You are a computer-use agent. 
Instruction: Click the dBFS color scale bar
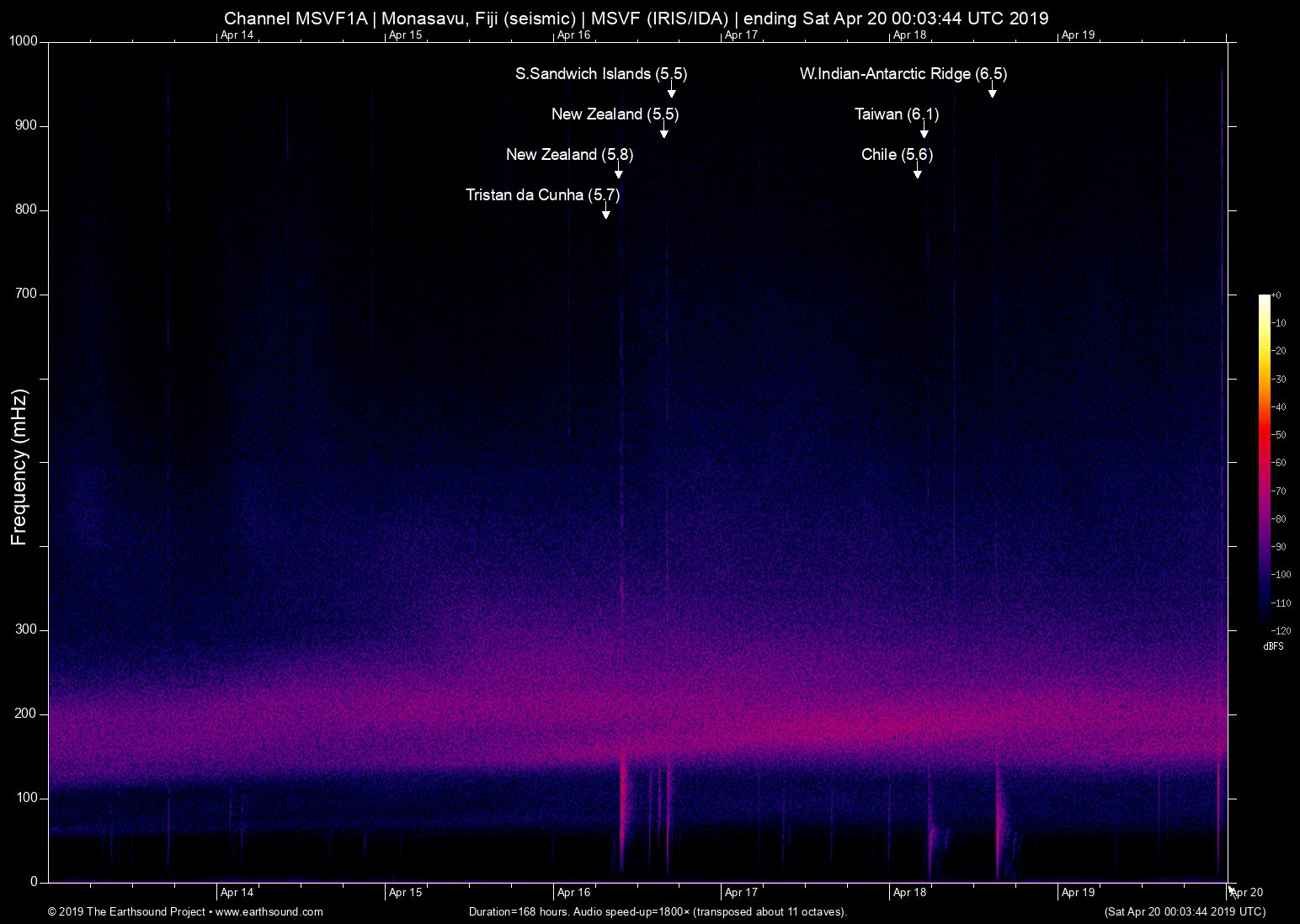coord(1263,463)
